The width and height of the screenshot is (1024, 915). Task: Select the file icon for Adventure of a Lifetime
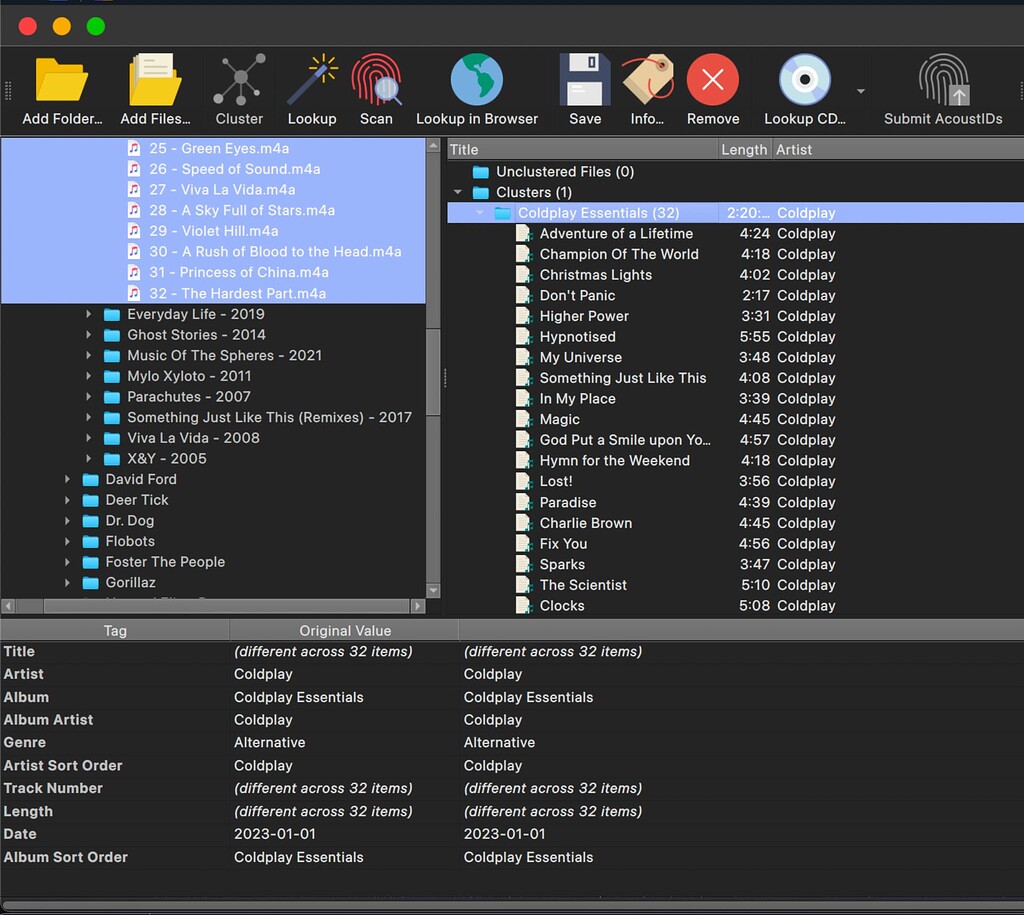click(x=524, y=233)
